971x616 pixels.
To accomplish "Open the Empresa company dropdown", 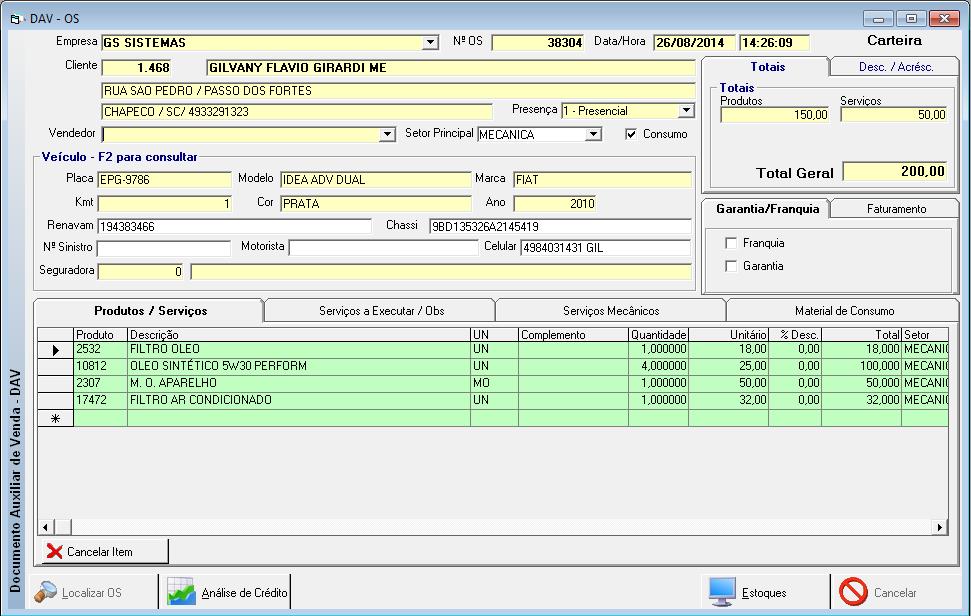I will [428, 42].
